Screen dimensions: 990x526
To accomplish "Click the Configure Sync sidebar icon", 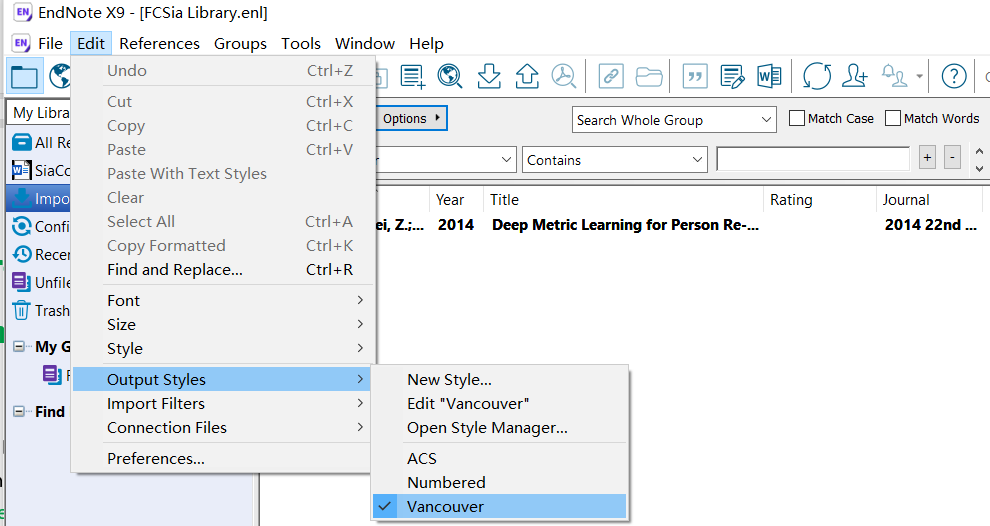I will pyautogui.click(x=21, y=226).
